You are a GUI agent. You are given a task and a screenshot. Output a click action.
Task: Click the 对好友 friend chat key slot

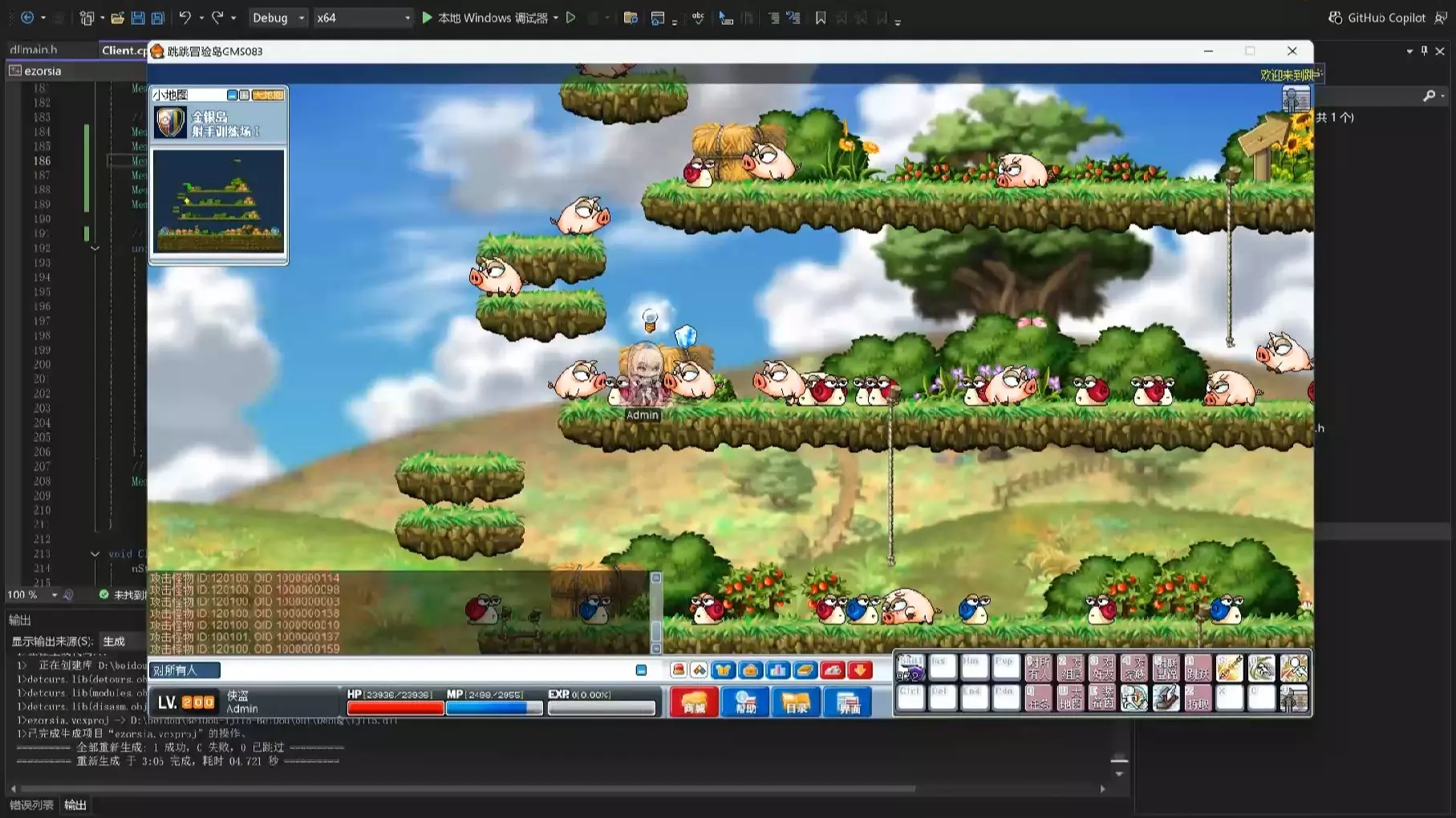[1102, 667]
